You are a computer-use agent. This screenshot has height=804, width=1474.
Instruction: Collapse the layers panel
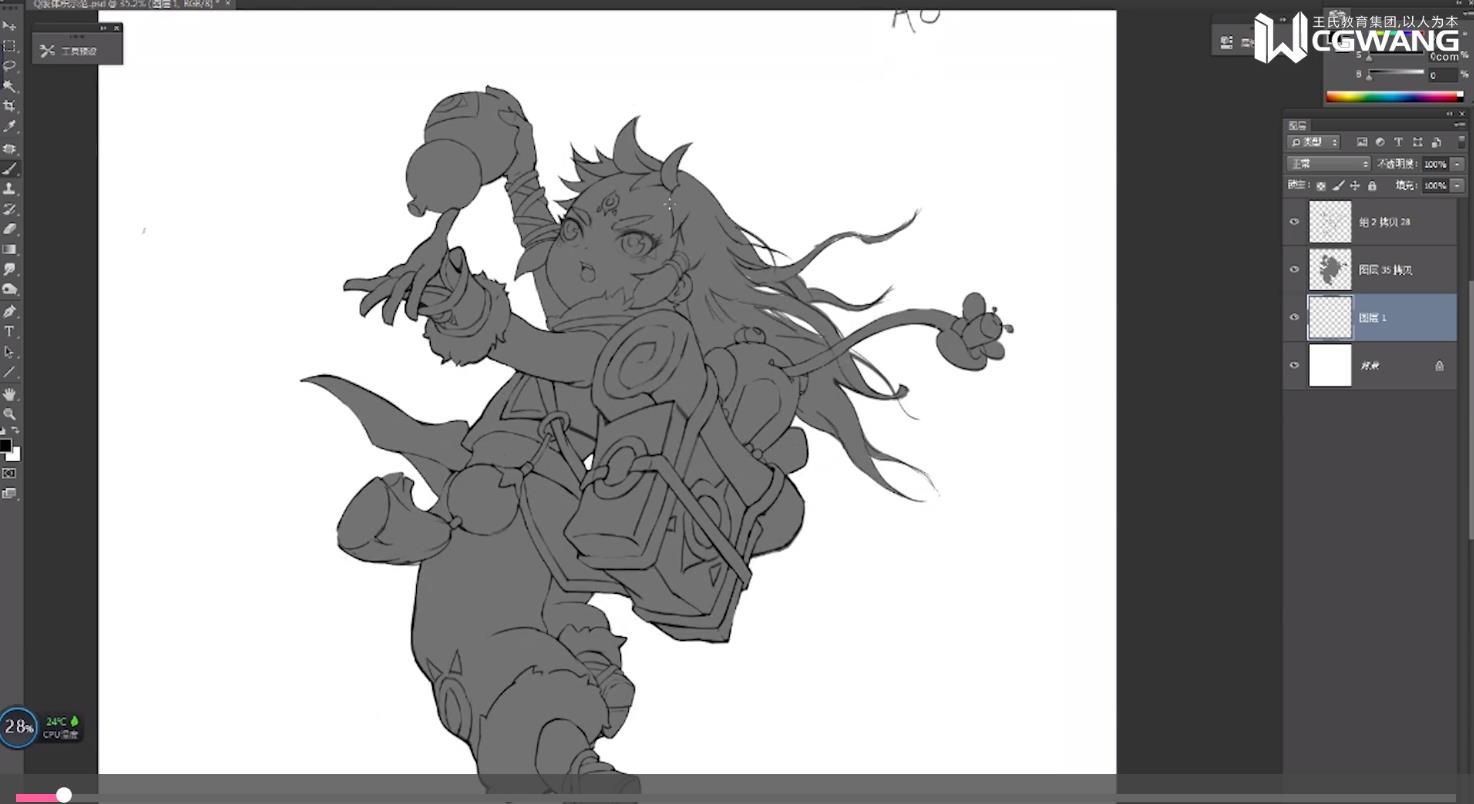click(1450, 113)
